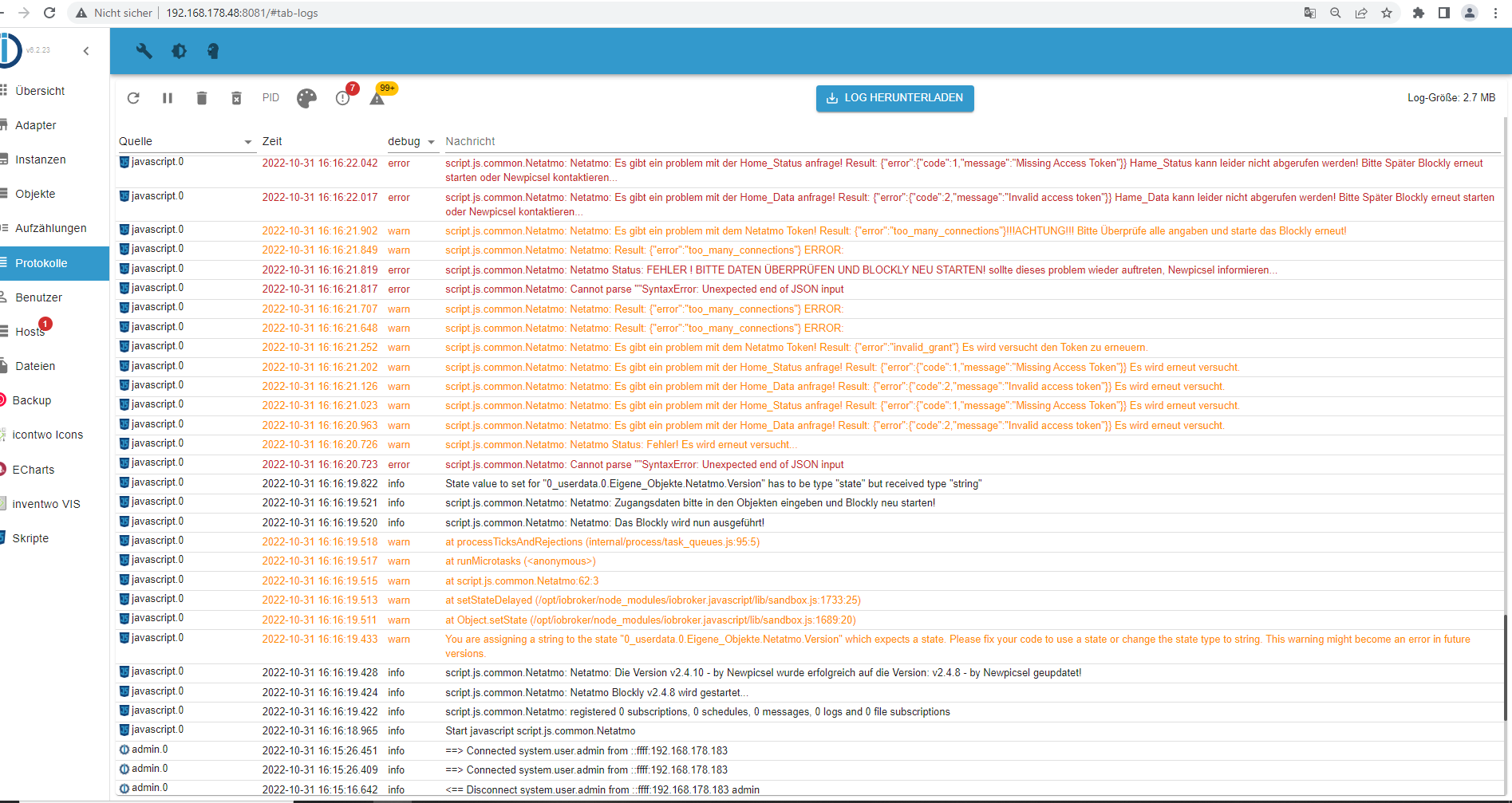1512x803 pixels.
Task: Pause log output
Action: [168, 98]
